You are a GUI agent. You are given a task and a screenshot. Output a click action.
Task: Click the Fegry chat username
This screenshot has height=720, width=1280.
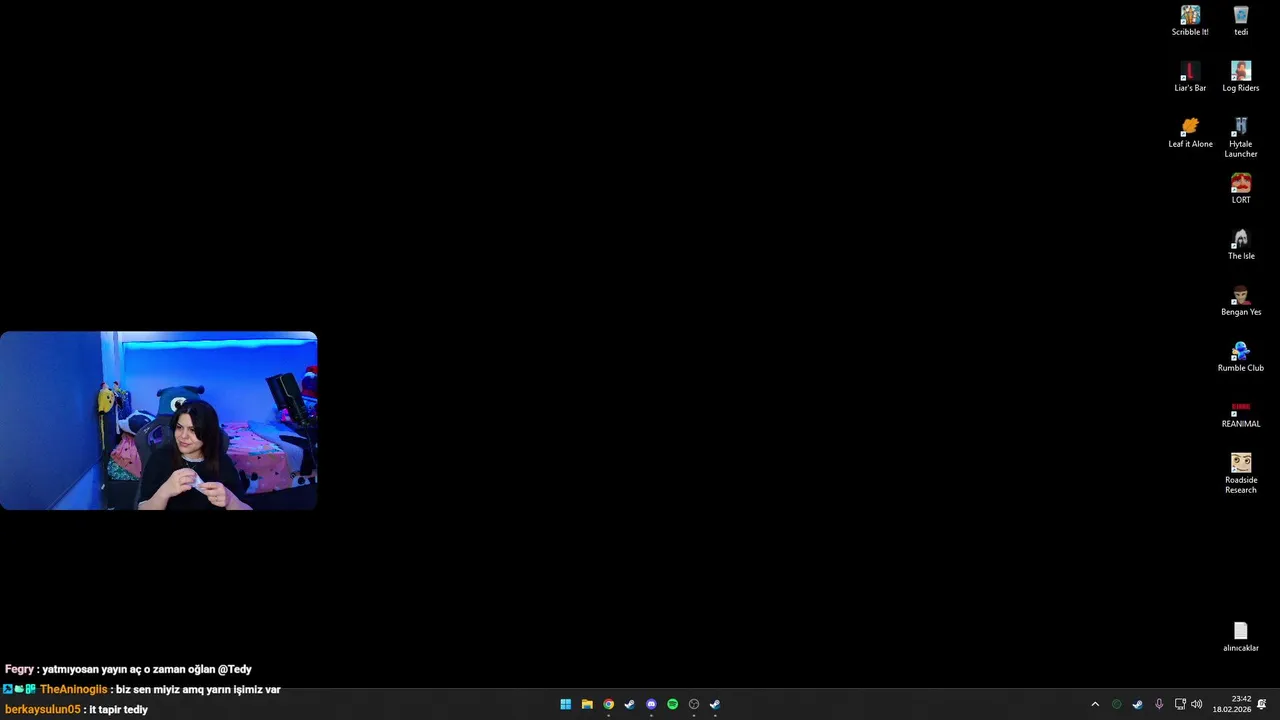click(x=20, y=669)
